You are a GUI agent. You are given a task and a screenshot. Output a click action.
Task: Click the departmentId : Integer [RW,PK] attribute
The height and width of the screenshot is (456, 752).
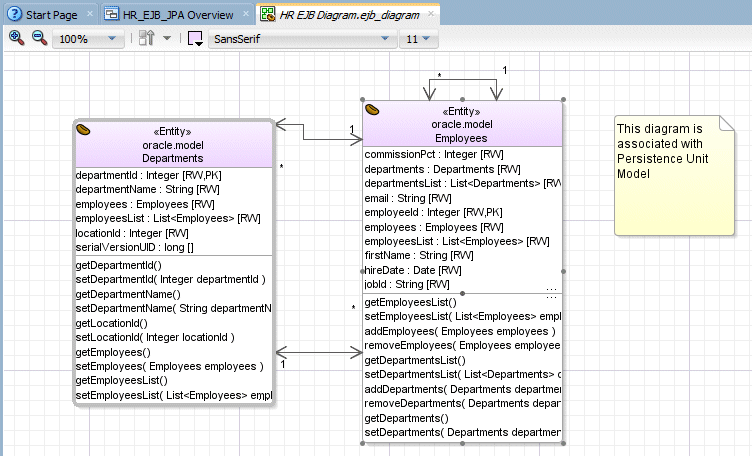pyautogui.click(x=148, y=175)
